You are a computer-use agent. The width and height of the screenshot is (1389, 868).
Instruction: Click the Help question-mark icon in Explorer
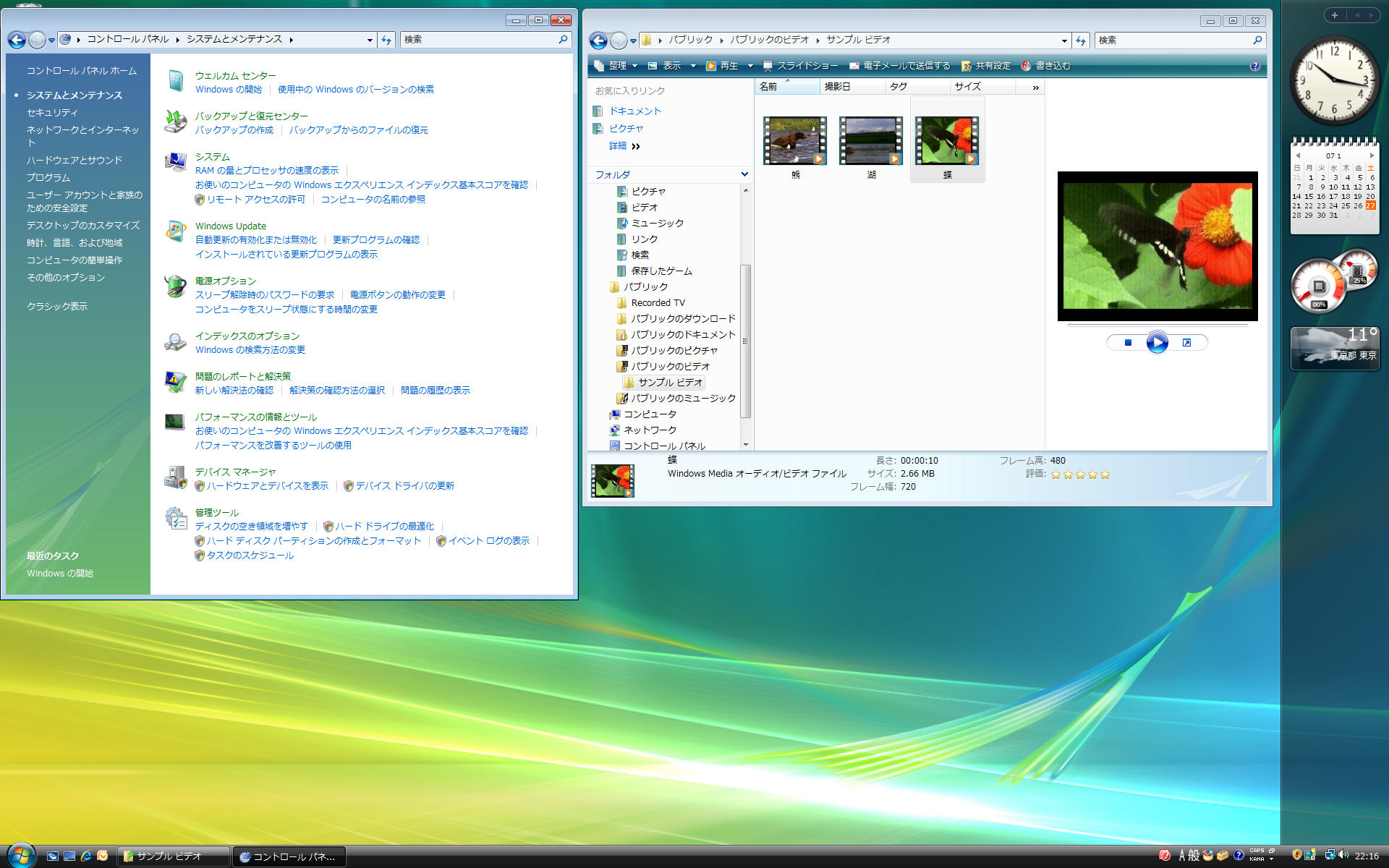click(1255, 66)
